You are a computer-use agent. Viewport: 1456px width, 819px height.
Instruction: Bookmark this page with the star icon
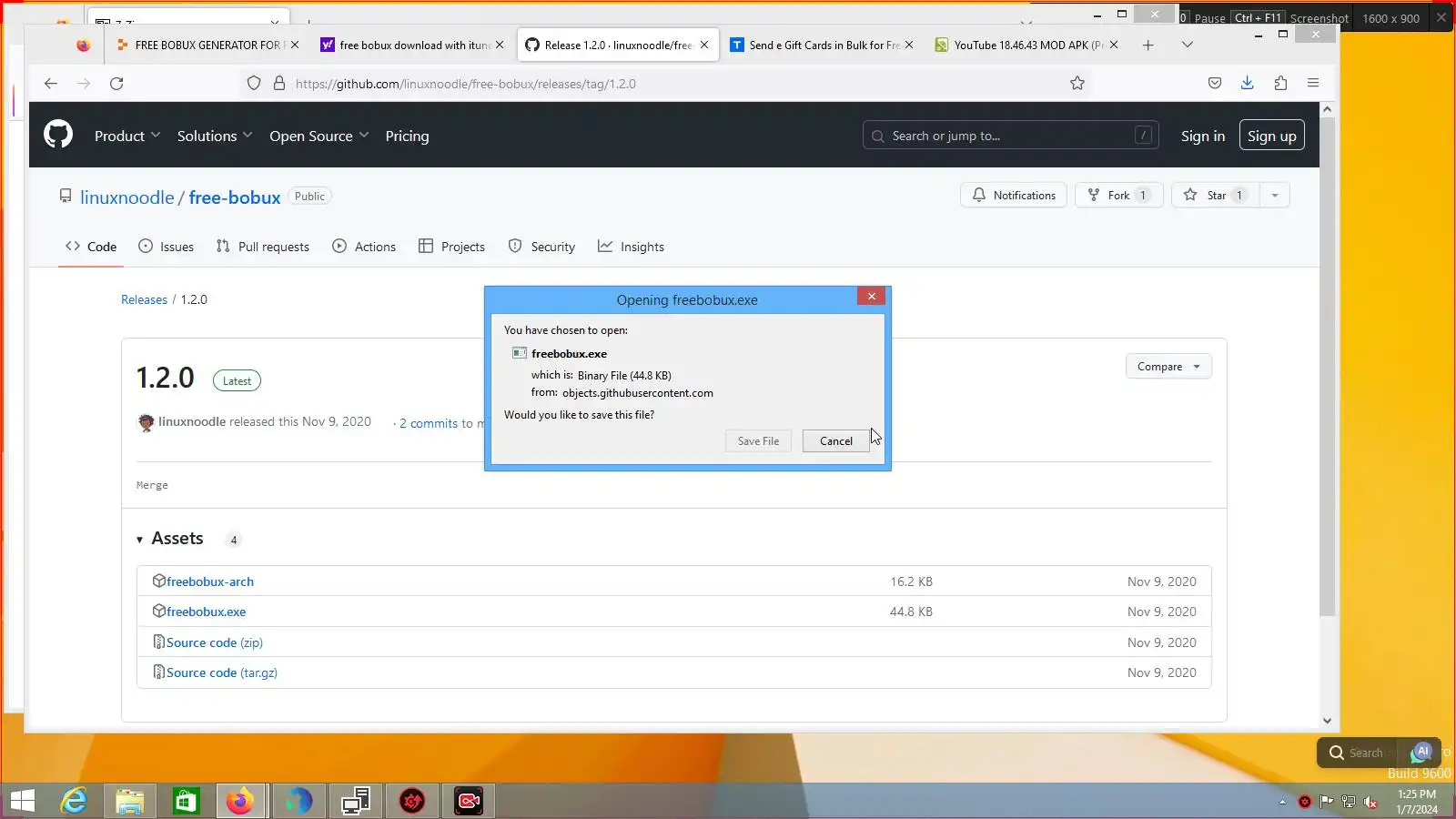1077,84
